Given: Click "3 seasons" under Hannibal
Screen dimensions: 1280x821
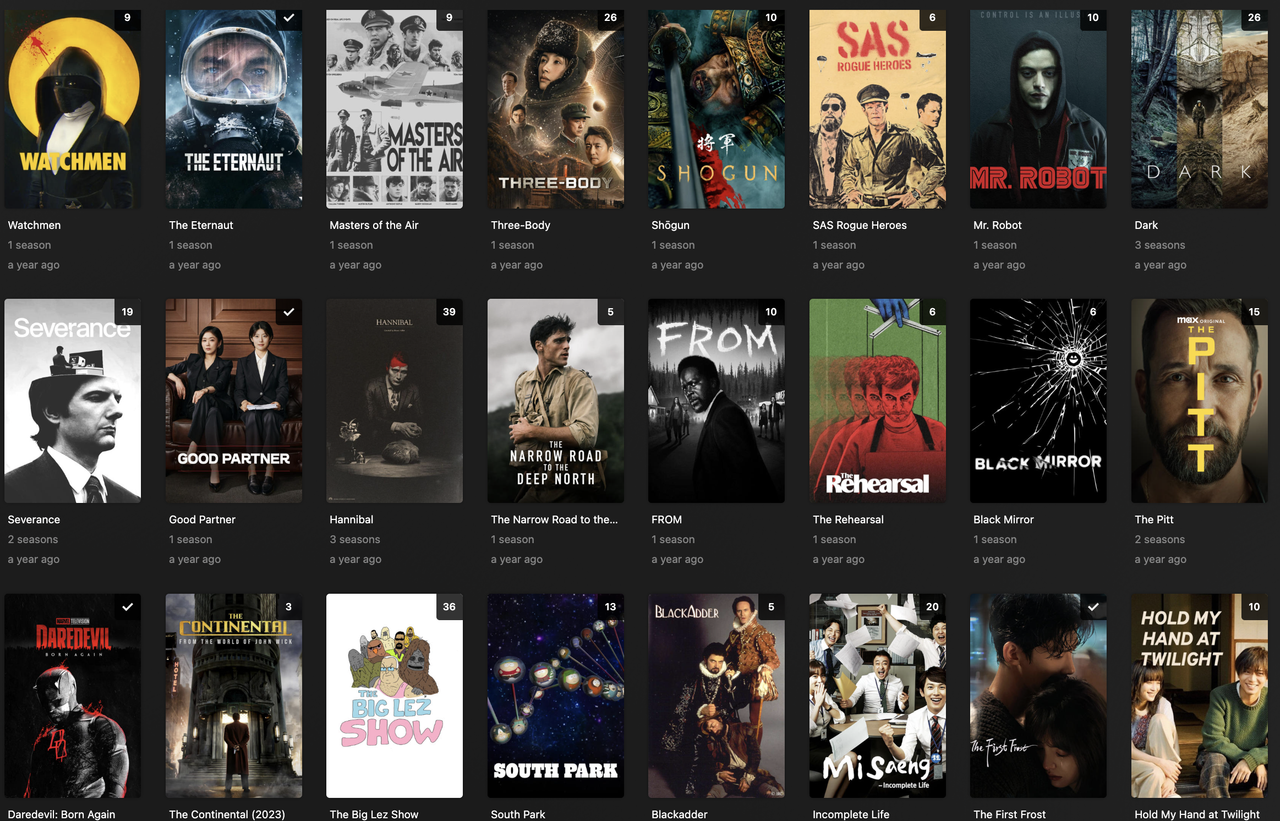Looking at the screenshot, I should click(355, 540).
